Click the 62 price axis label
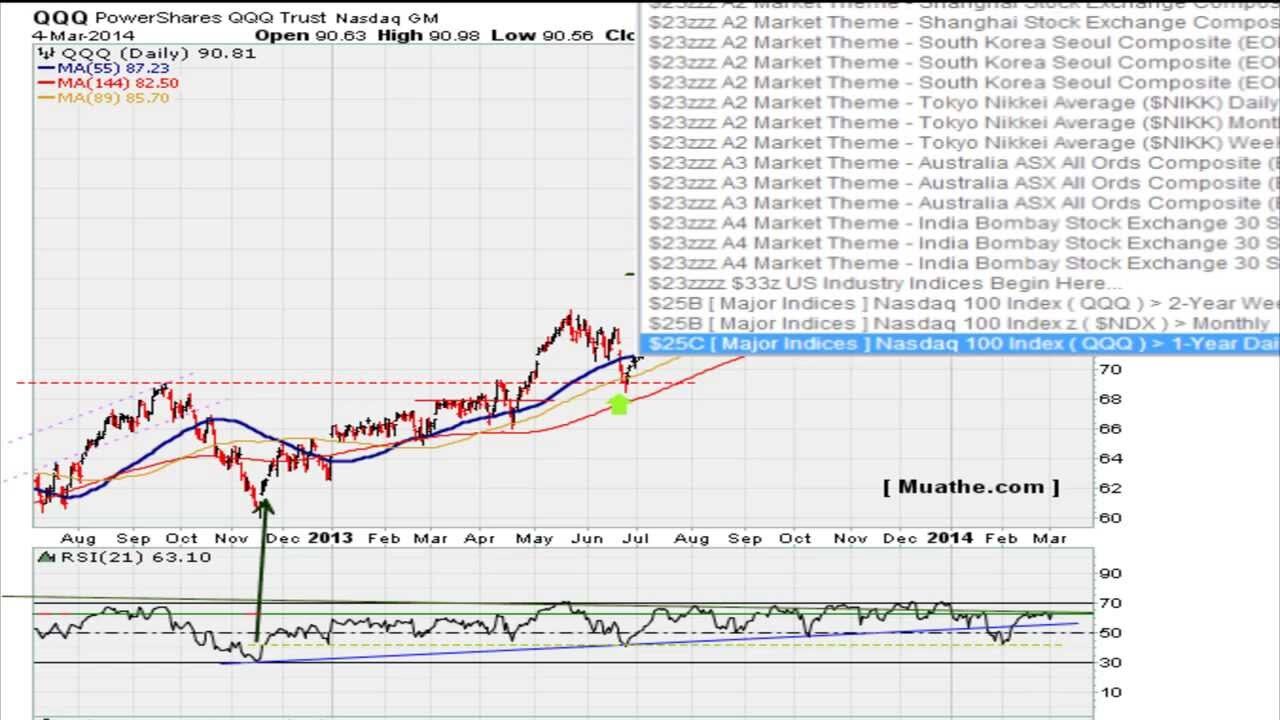Screen dimensions: 1280x720 click(1109, 488)
